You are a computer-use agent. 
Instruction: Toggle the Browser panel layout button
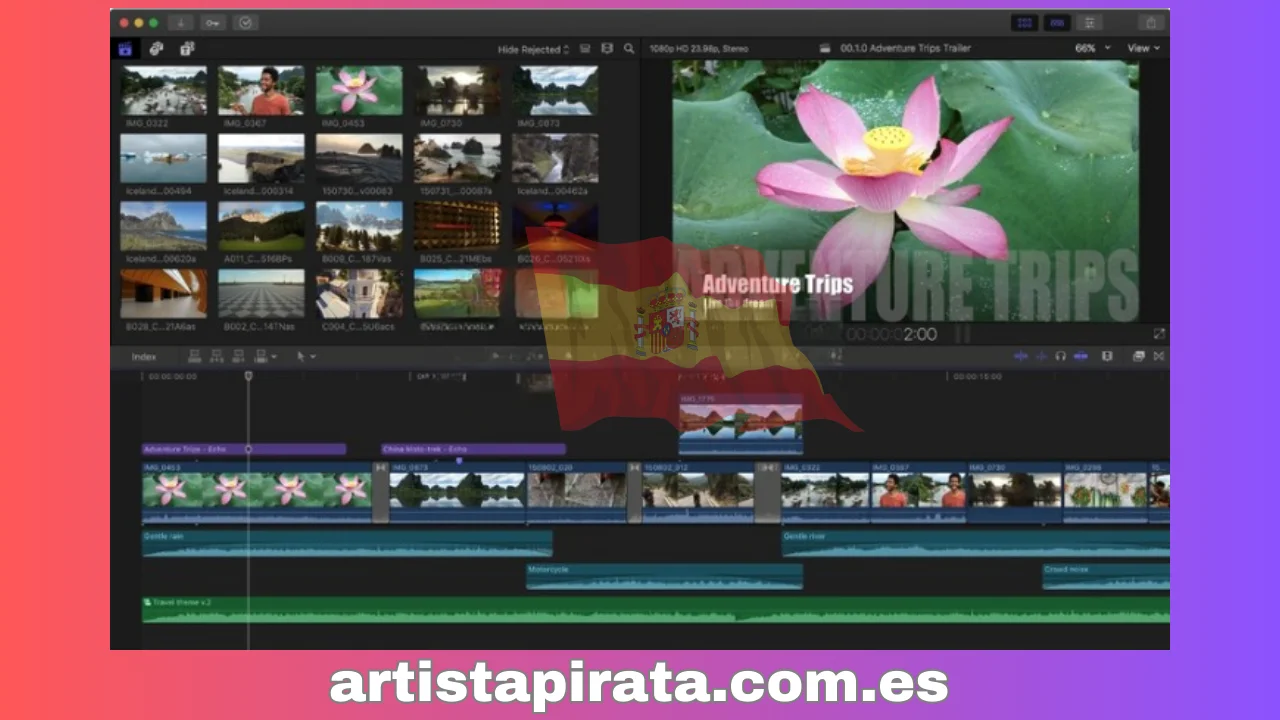(1024, 22)
